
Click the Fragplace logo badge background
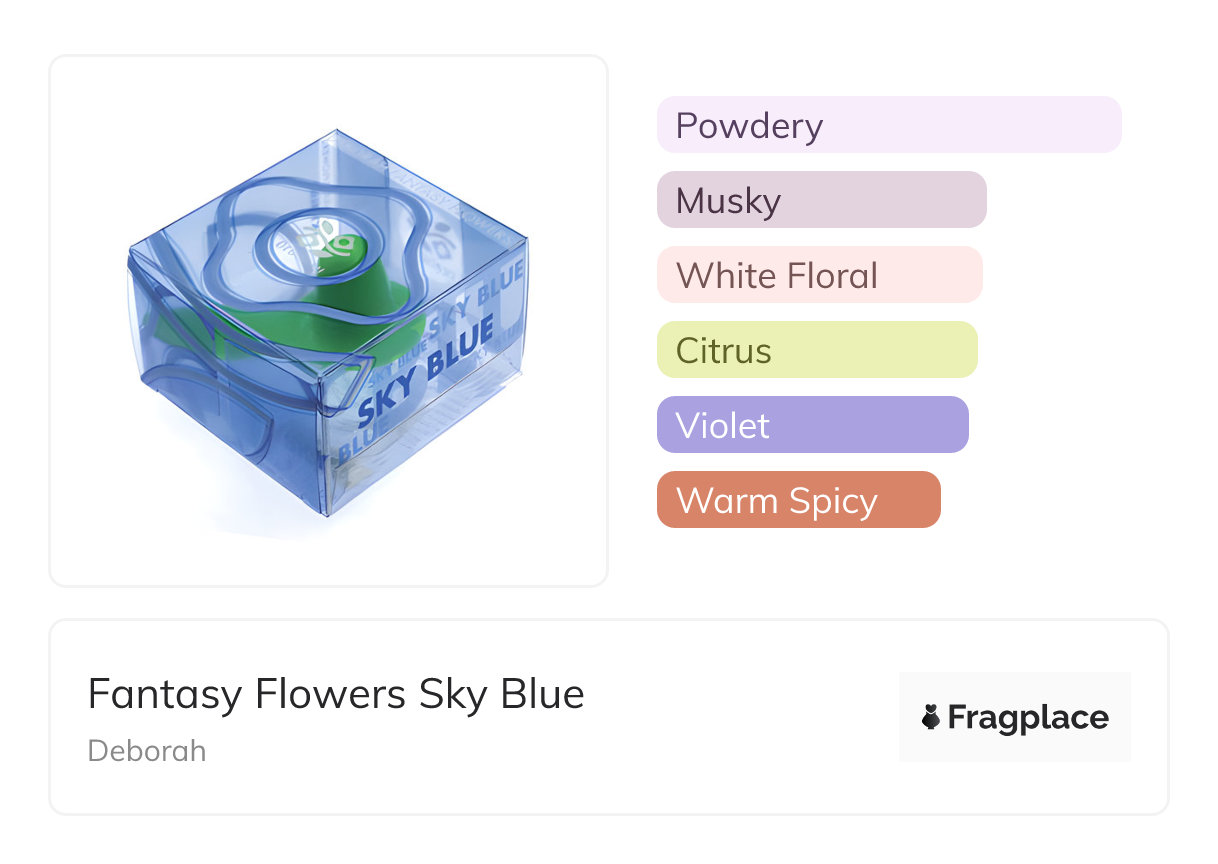click(1014, 690)
